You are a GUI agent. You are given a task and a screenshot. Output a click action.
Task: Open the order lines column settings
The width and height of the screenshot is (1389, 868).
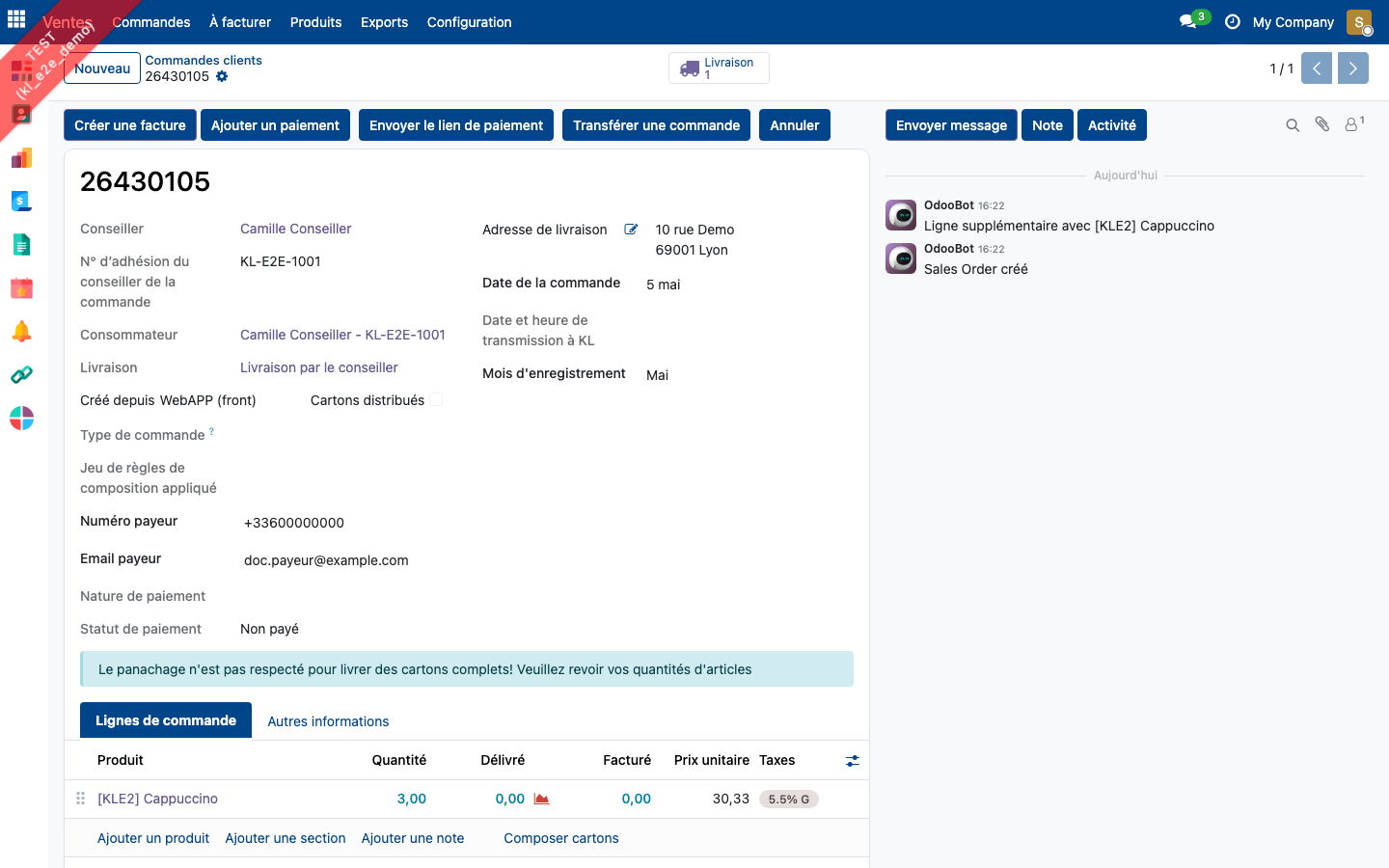[852, 761]
